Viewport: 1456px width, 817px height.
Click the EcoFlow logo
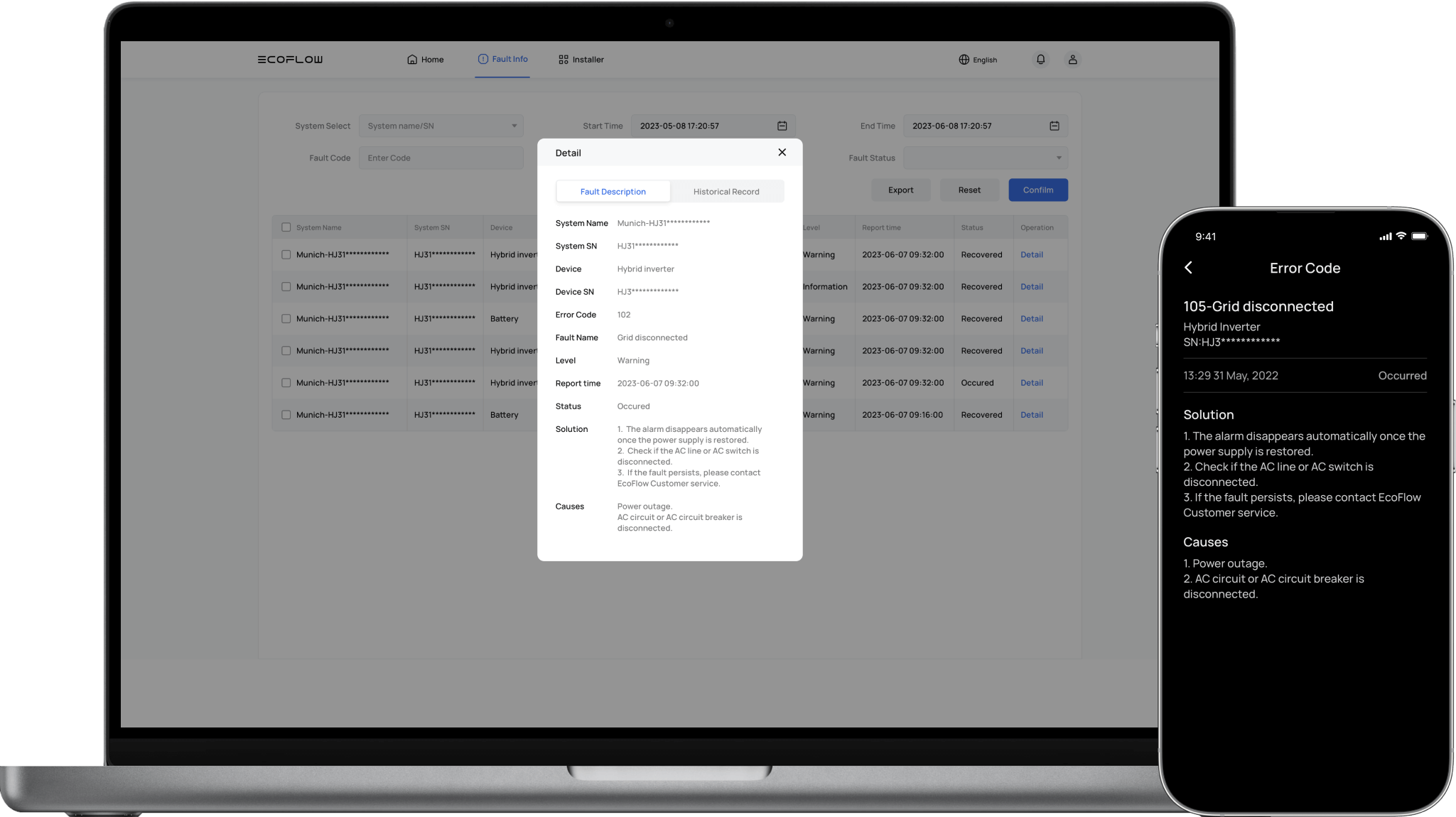290,60
